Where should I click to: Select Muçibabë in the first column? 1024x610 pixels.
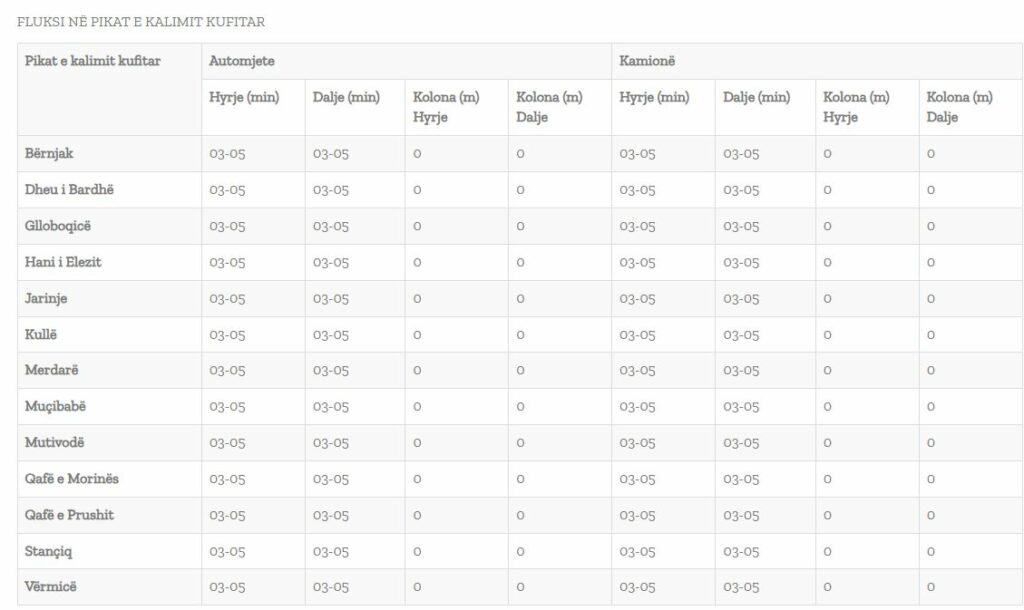pyautogui.click(x=56, y=406)
